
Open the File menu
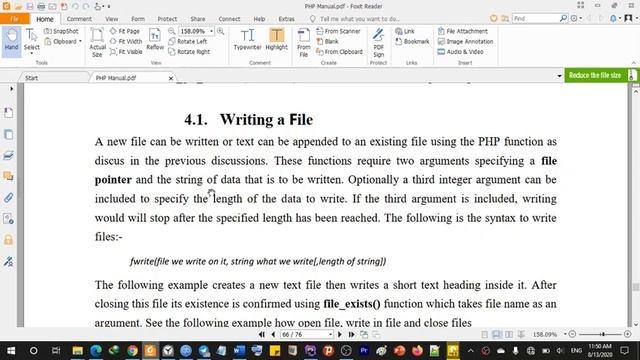click(x=15, y=19)
